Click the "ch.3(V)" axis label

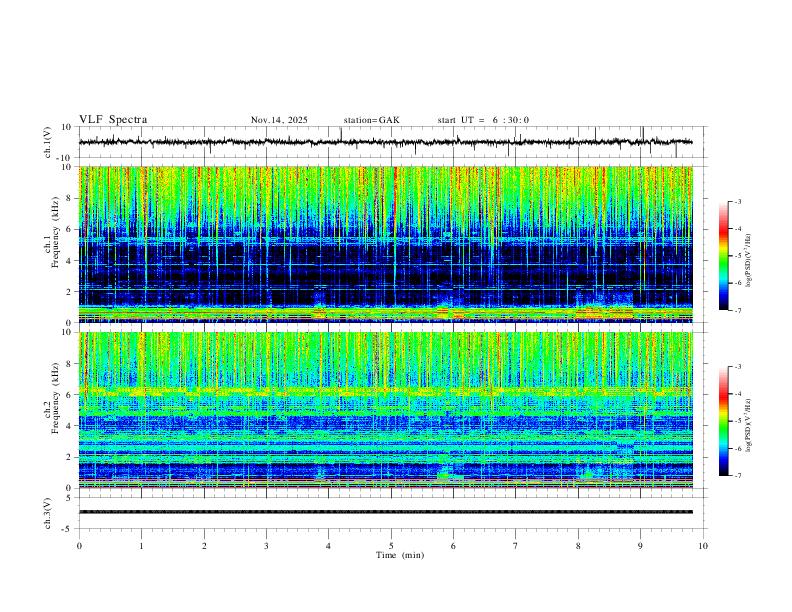coord(48,514)
